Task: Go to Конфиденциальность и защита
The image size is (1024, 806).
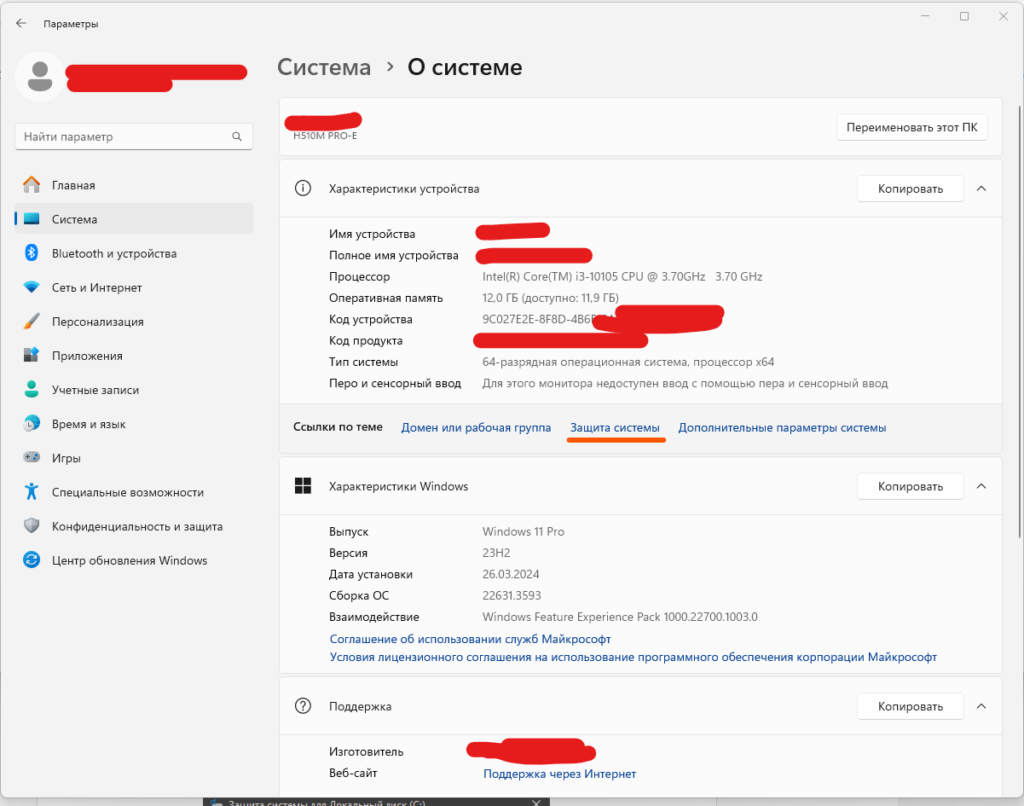Action: click(134, 526)
